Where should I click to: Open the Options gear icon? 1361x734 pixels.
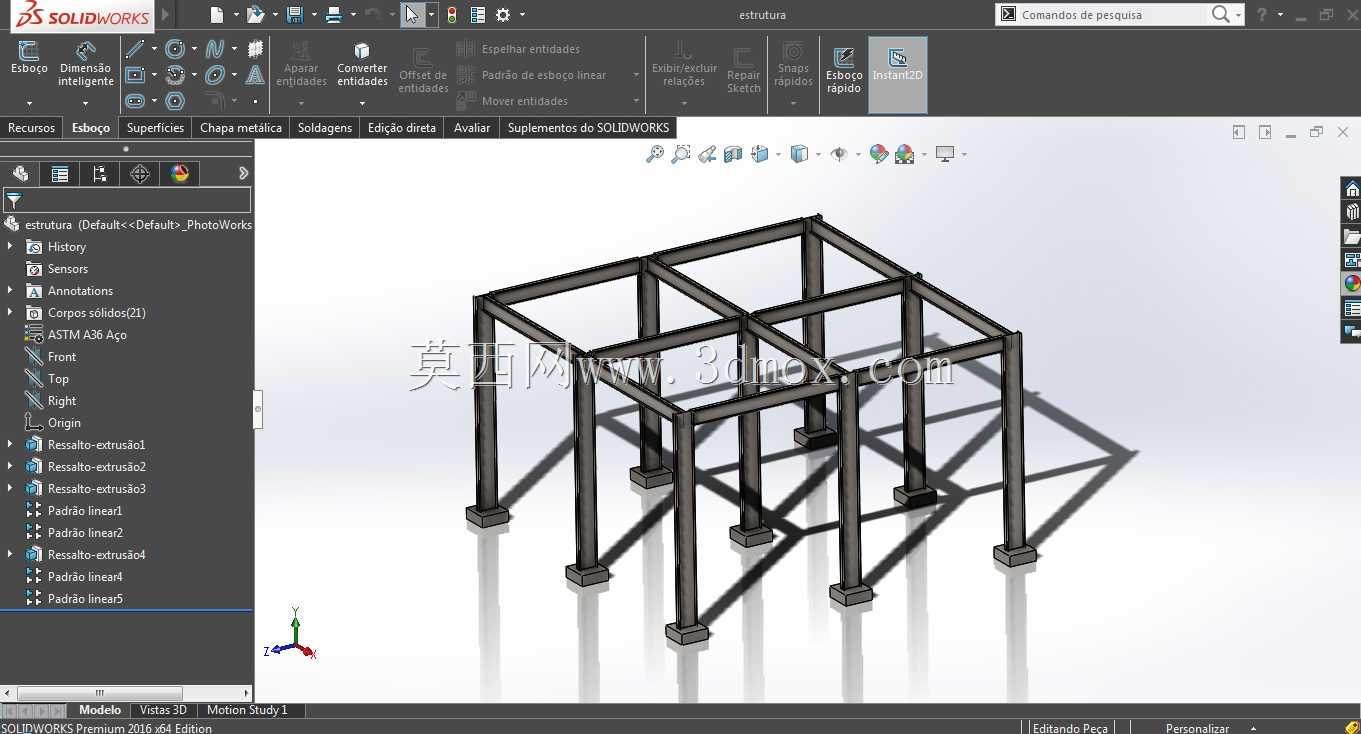[x=503, y=15]
